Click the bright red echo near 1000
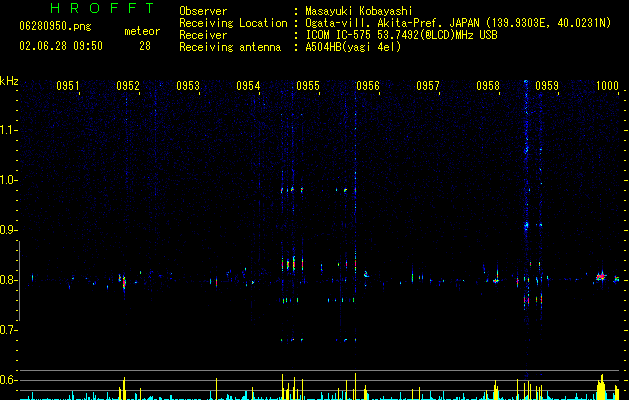This screenshot has width=629, height=400. click(x=601, y=276)
